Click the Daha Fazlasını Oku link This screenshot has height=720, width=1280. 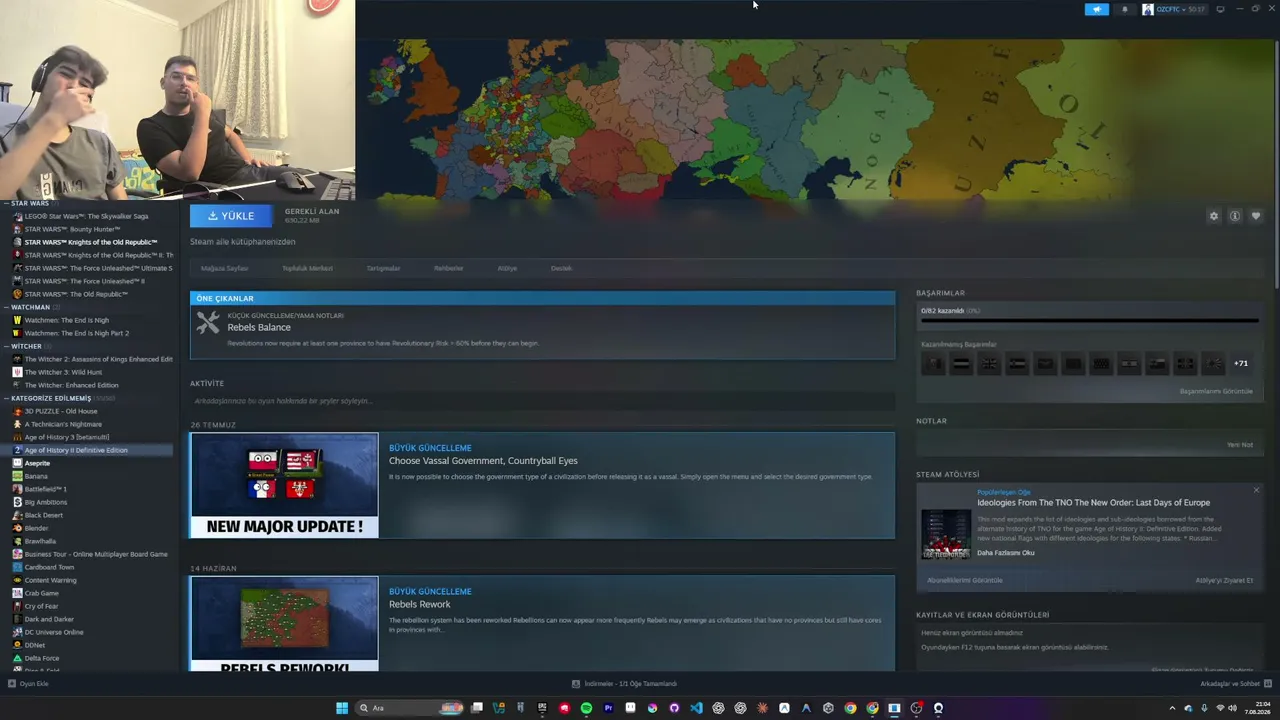click(1006, 553)
